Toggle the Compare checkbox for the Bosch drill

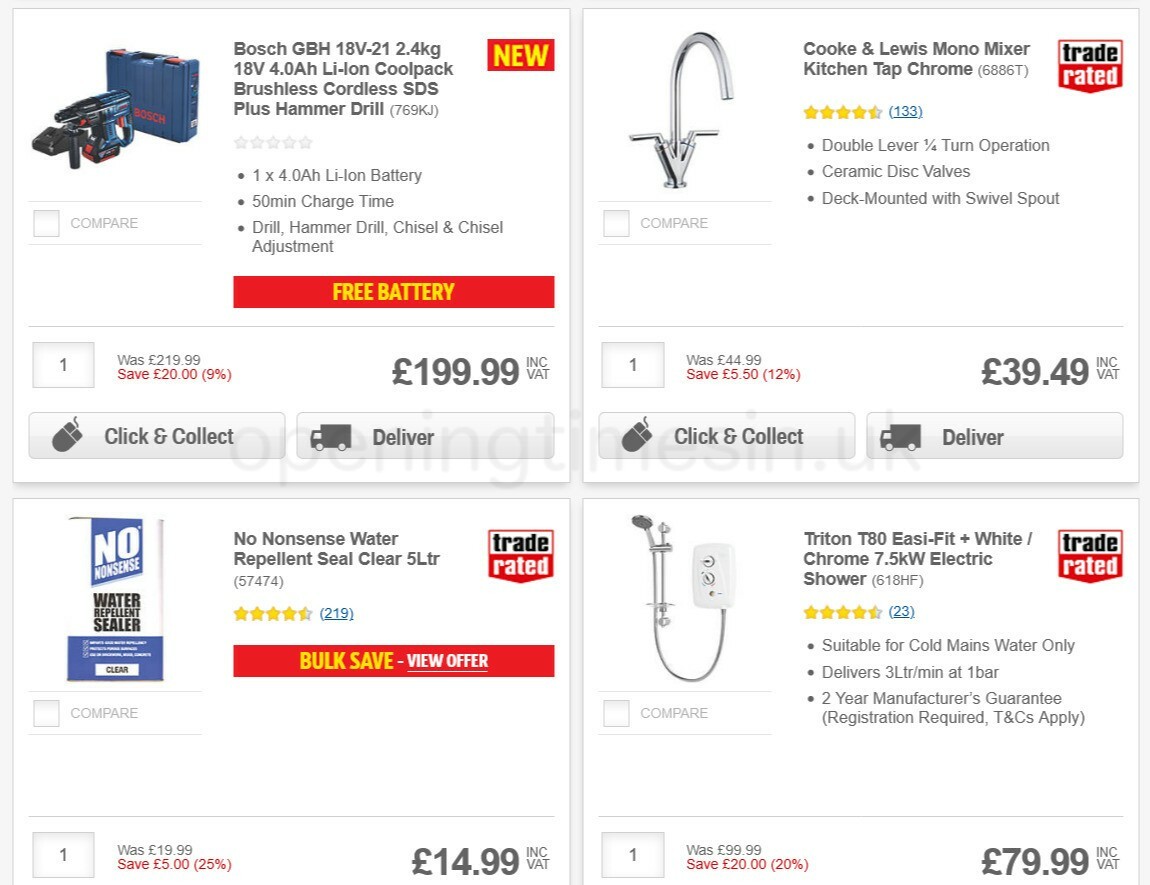point(46,223)
